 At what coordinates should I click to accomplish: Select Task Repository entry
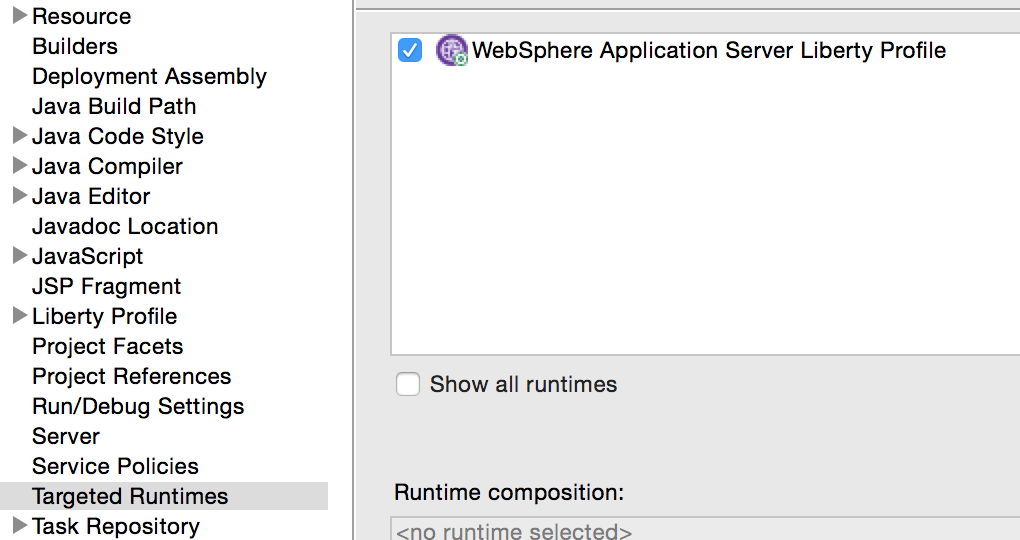116,526
